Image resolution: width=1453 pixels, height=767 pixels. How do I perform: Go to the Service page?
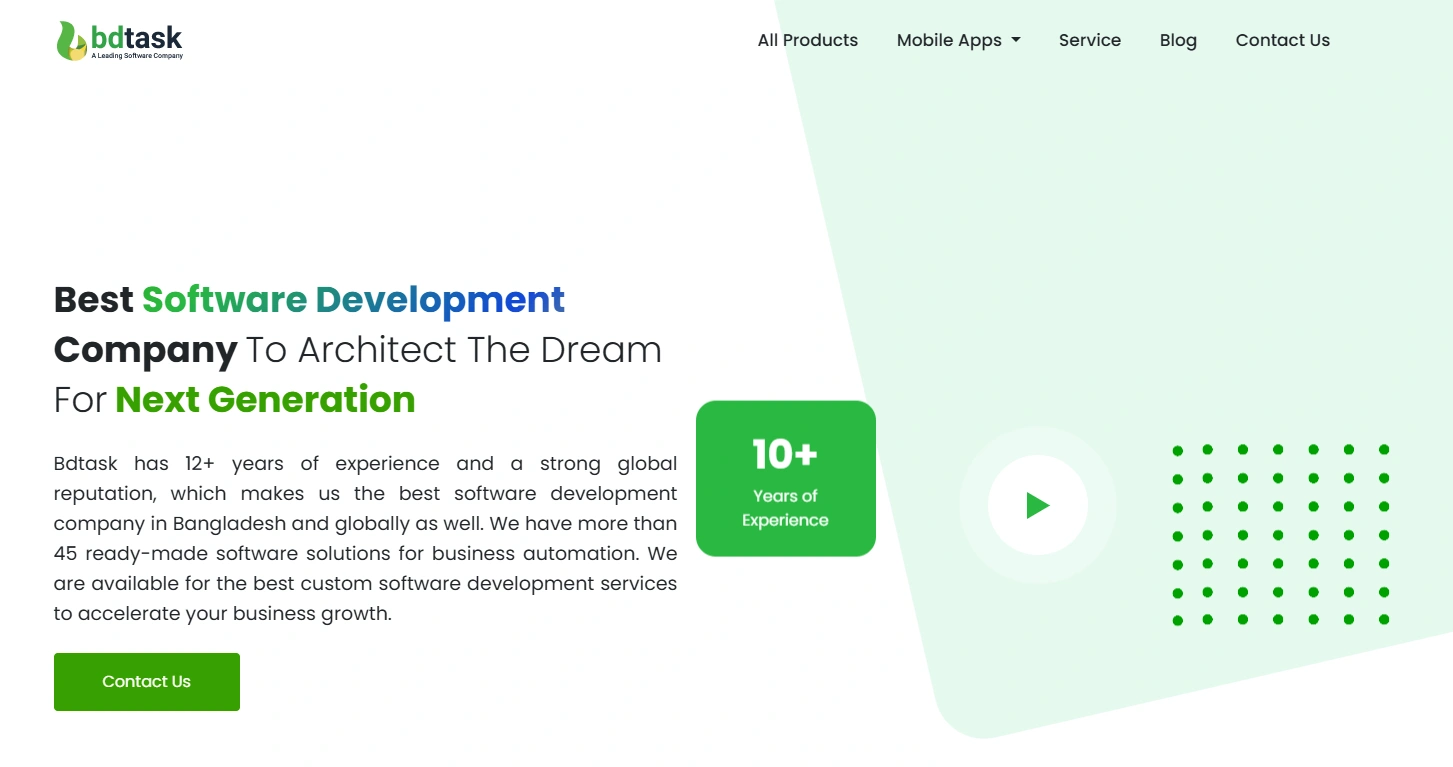coord(1090,40)
